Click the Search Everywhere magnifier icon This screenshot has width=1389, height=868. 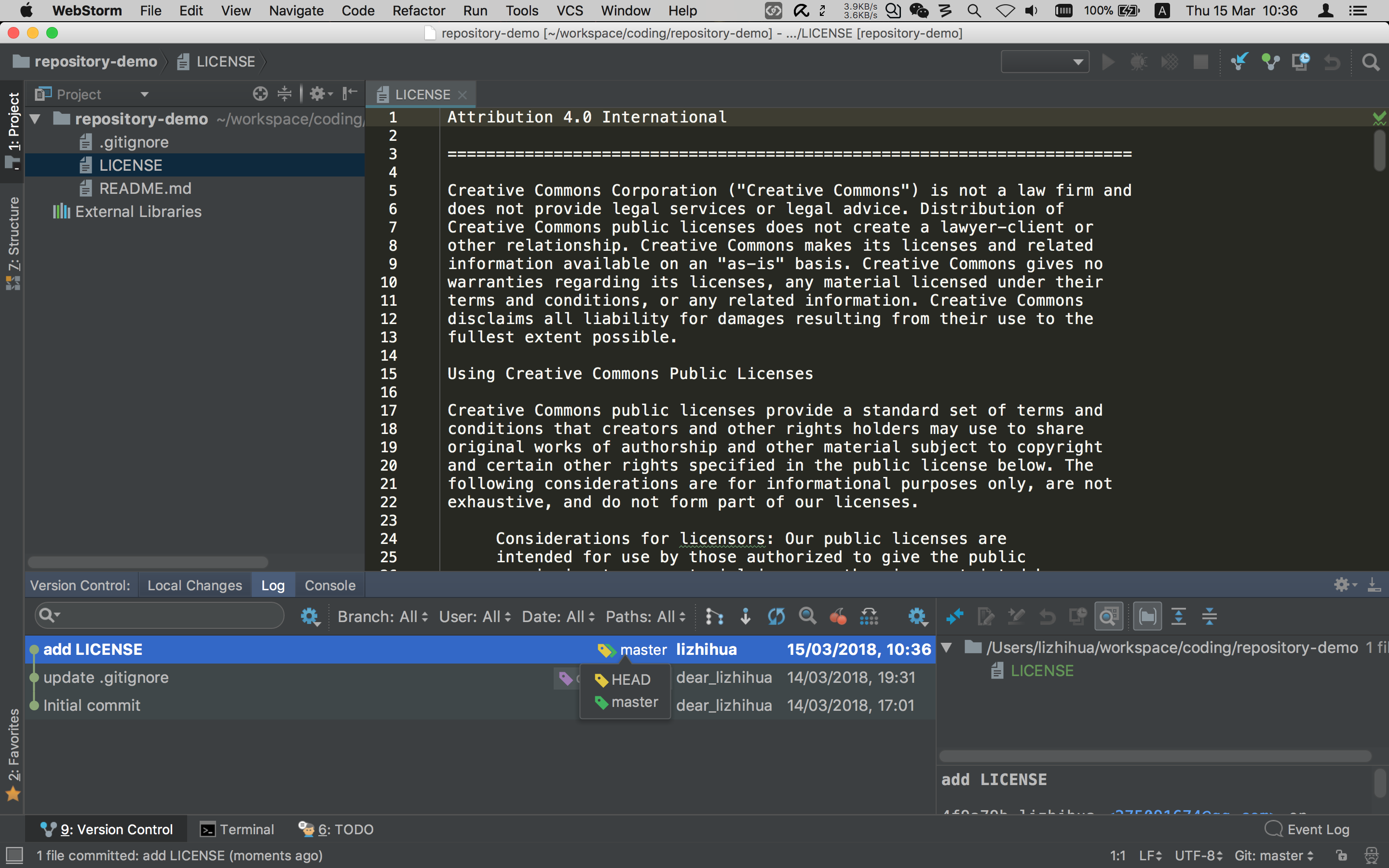(1371, 61)
